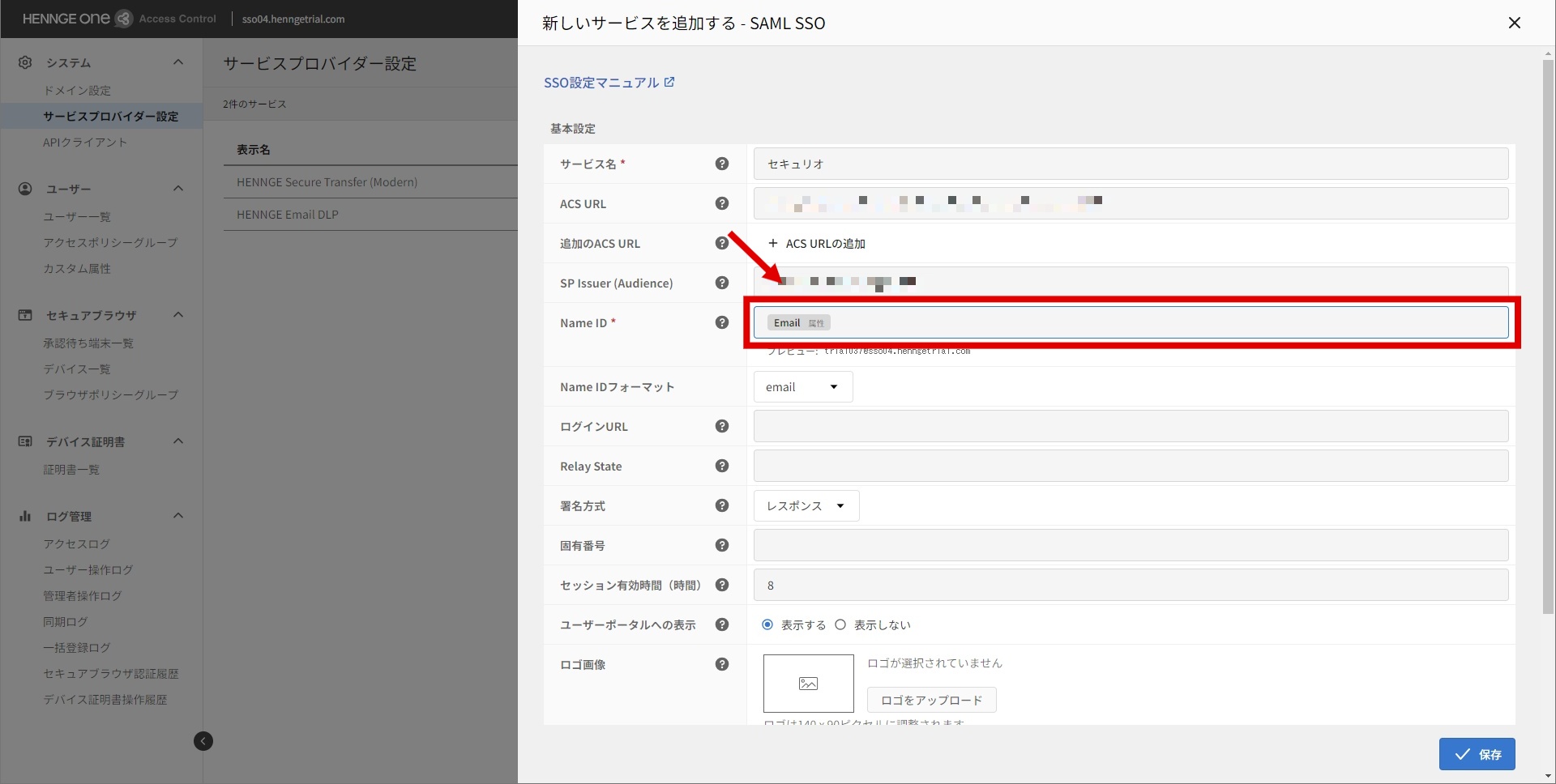Click the HENNGE Email DLP row
This screenshot has height=784, width=1556.
370,215
